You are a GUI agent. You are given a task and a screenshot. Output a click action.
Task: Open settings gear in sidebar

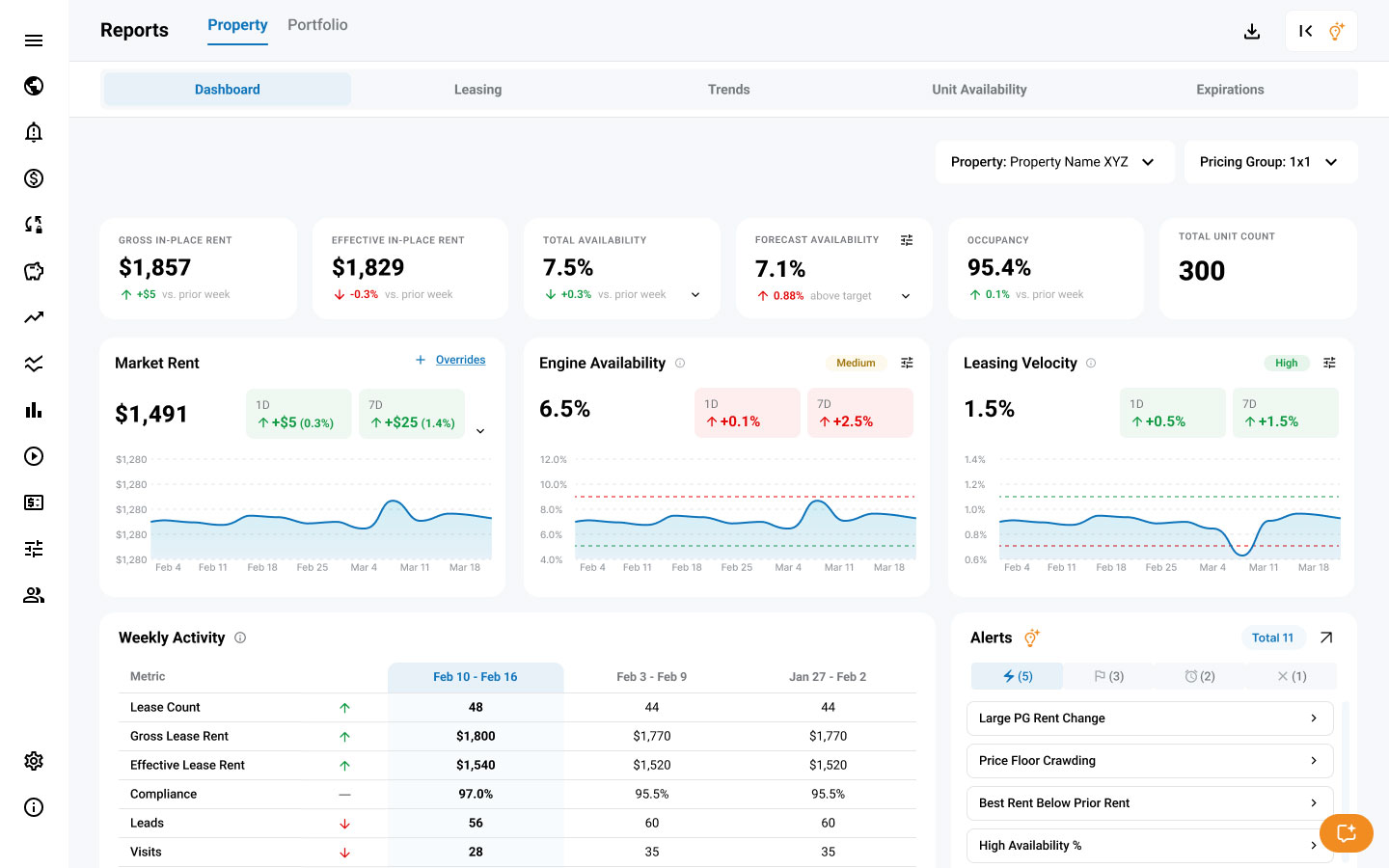tap(34, 761)
